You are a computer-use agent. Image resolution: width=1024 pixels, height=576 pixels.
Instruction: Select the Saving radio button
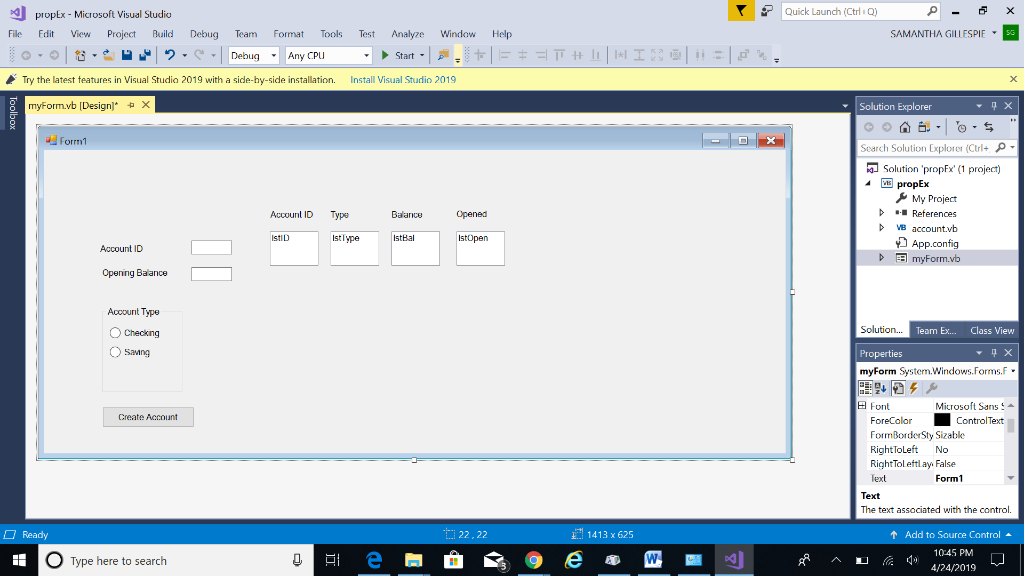pyautogui.click(x=116, y=352)
